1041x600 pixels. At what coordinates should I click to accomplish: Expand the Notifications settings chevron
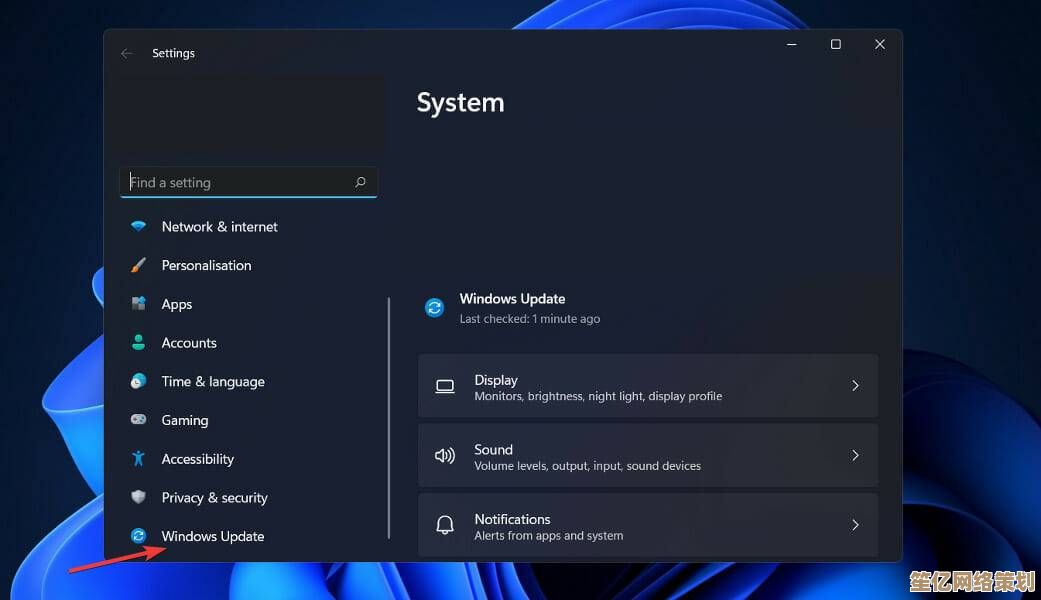click(855, 525)
